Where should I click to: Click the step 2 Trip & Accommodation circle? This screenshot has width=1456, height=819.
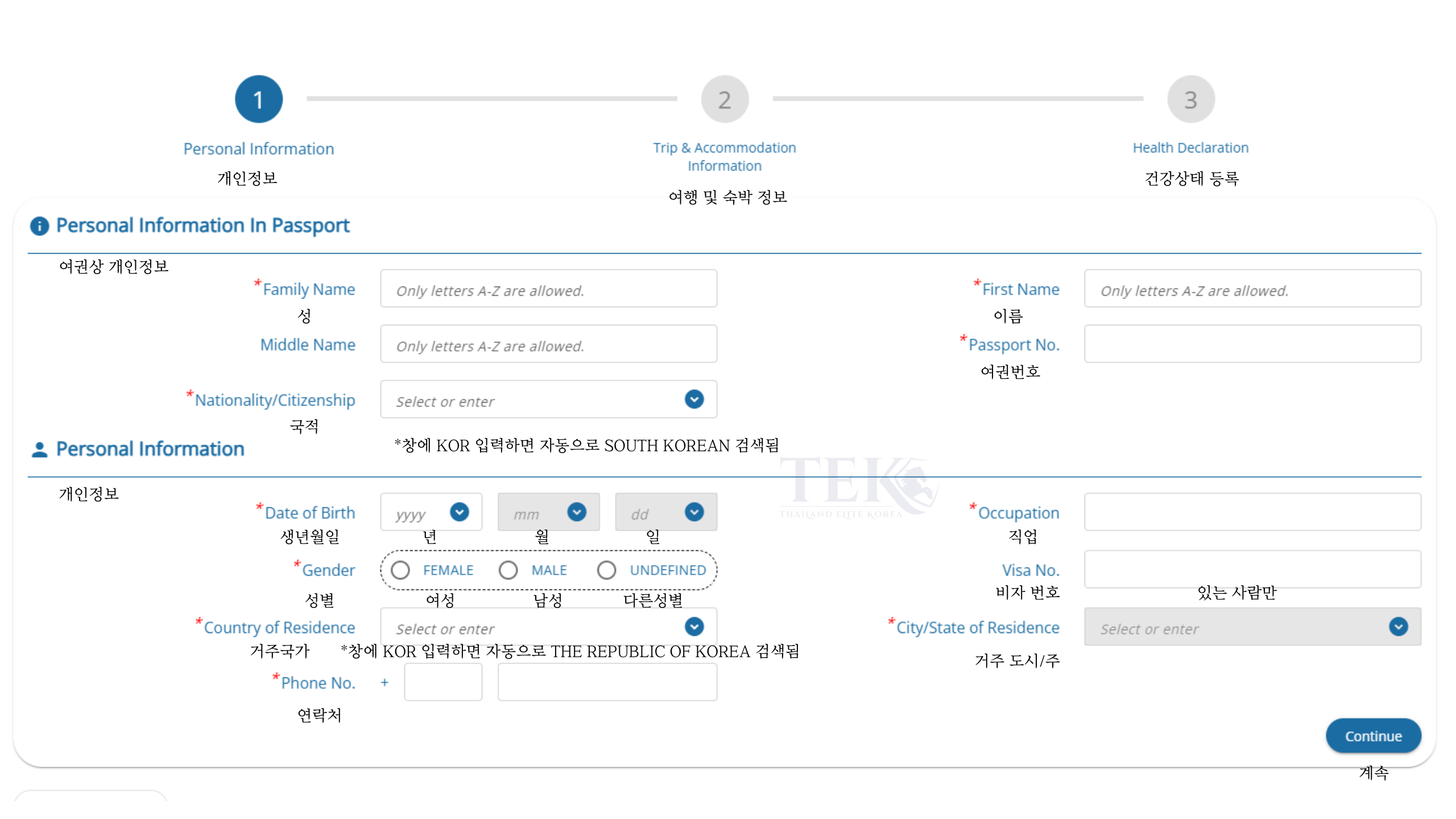[x=724, y=100]
